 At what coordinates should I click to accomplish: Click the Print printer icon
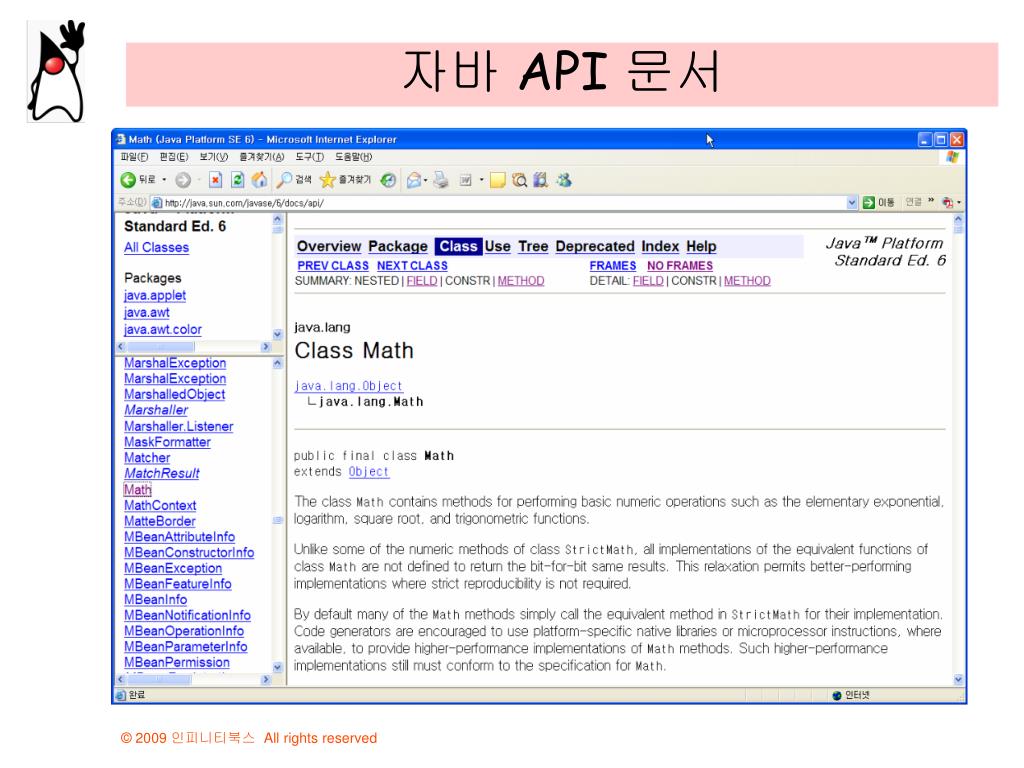pos(441,180)
